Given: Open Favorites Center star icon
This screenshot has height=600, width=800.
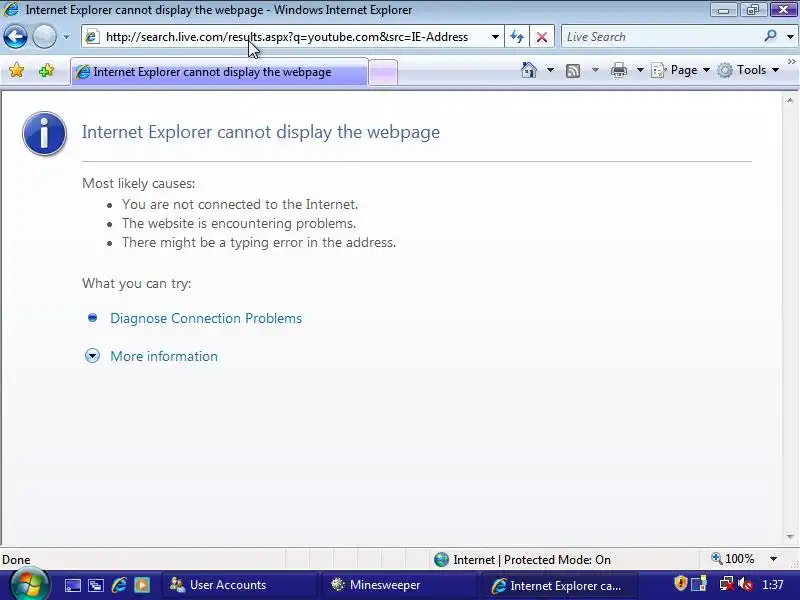Looking at the screenshot, I should click(16, 70).
